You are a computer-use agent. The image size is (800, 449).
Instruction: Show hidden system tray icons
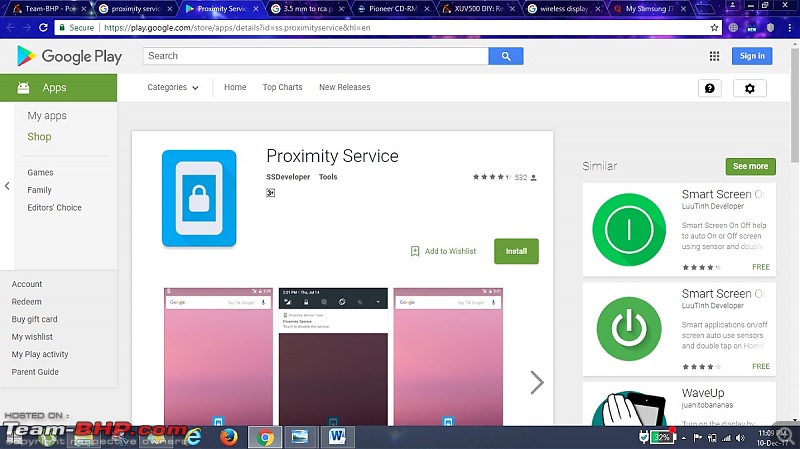click(684, 438)
